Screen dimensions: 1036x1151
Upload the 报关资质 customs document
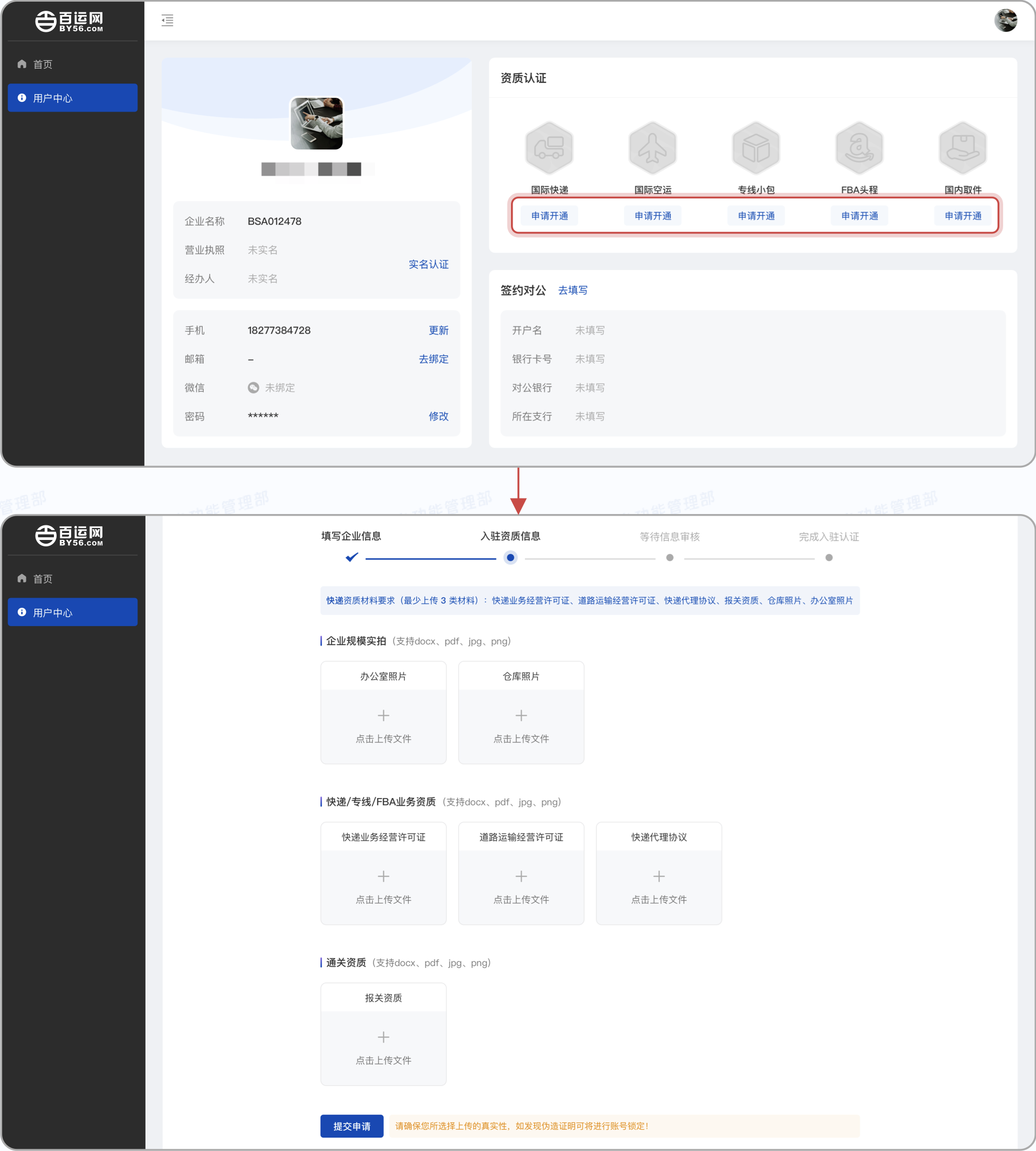point(383,1037)
